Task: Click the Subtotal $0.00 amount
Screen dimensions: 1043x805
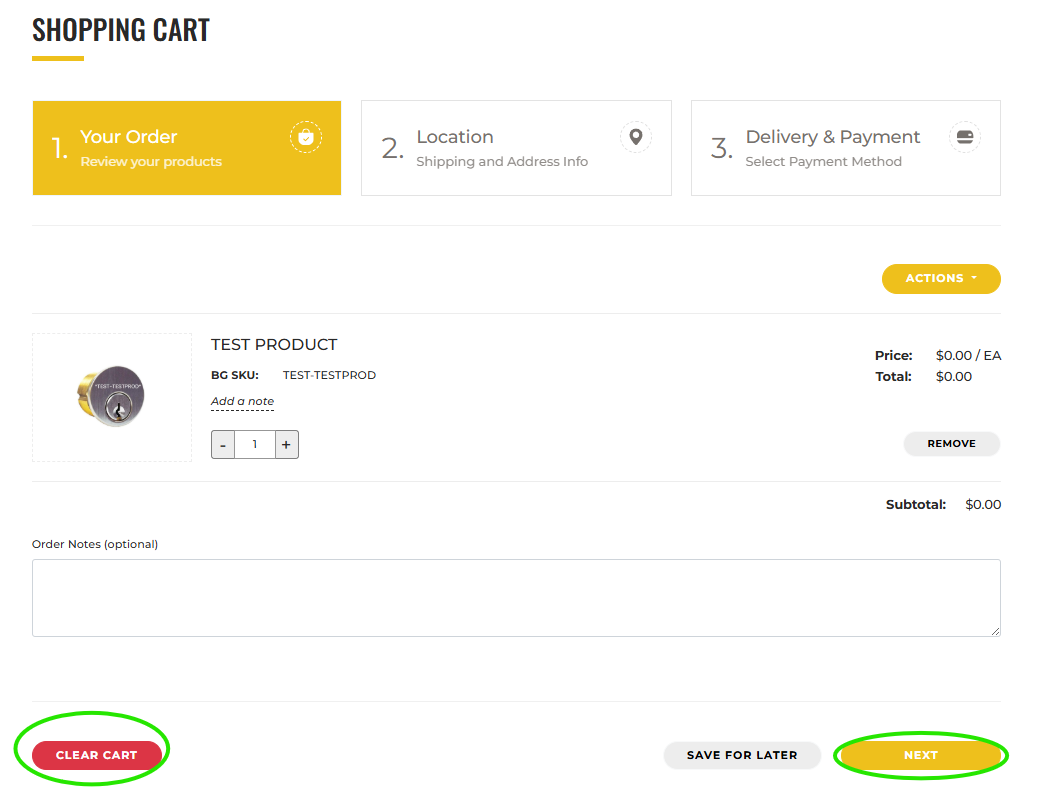Action: click(983, 504)
